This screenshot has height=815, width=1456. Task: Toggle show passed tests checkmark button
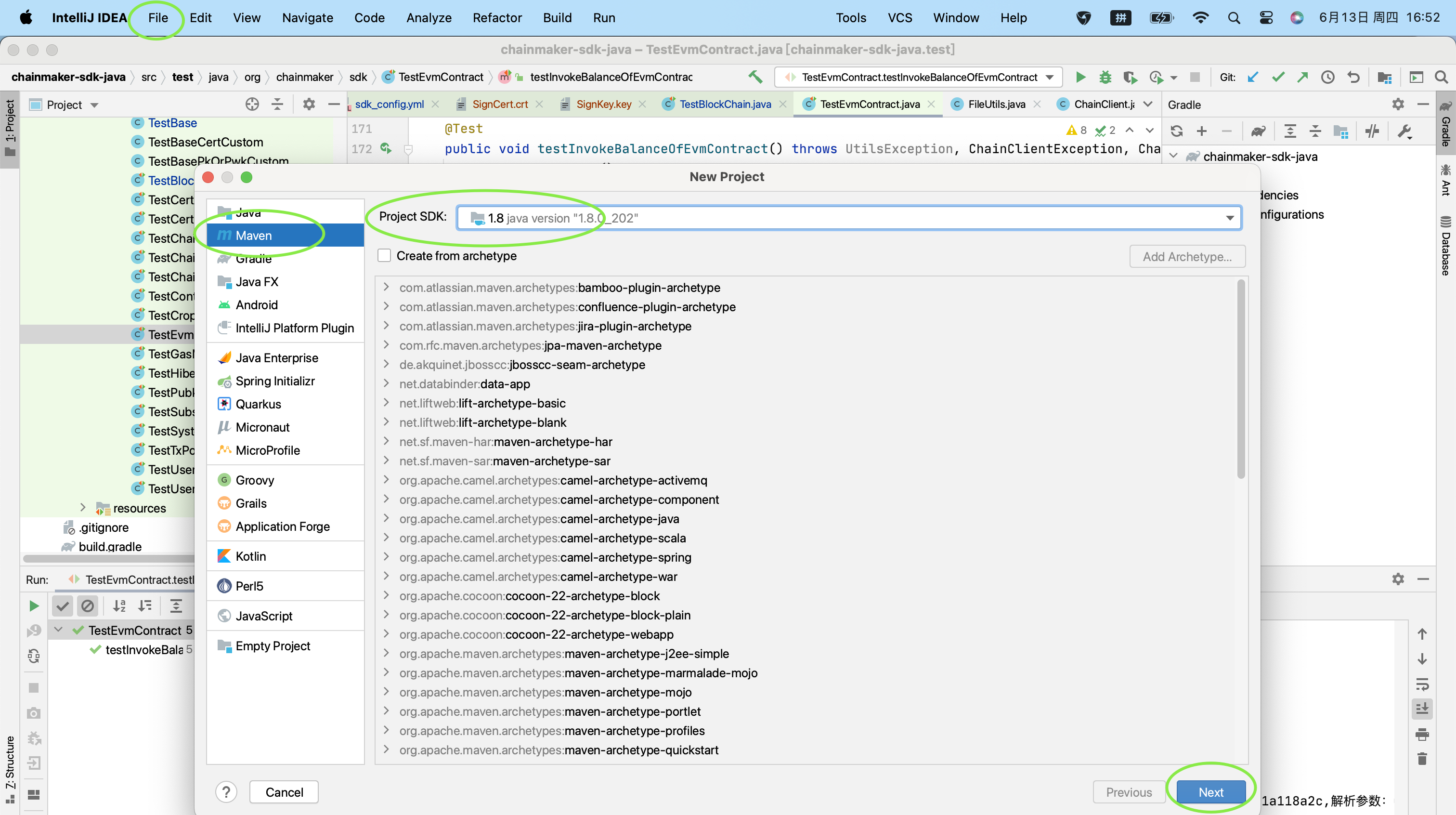tap(63, 606)
